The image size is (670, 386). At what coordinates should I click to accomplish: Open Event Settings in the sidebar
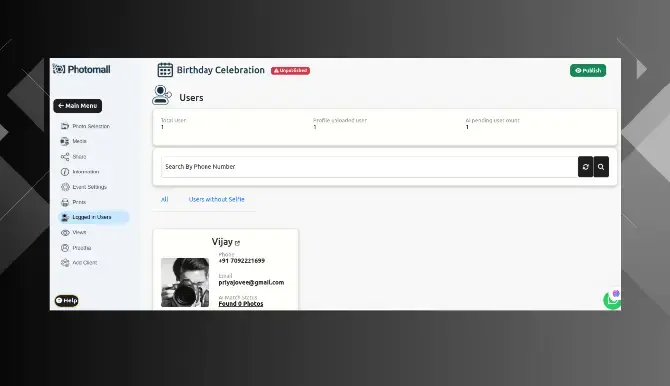tap(84, 187)
